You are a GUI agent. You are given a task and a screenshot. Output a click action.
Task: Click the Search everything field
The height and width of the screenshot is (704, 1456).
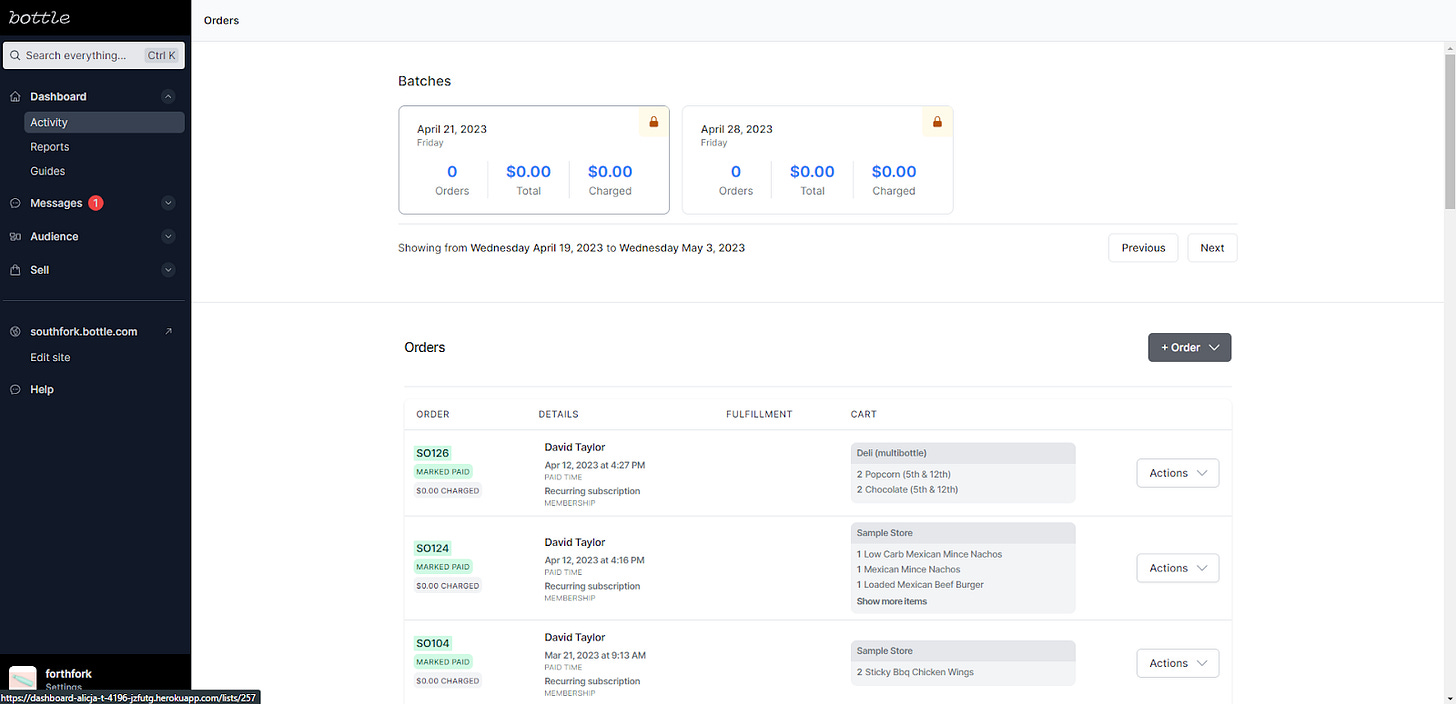tap(94, 55)
